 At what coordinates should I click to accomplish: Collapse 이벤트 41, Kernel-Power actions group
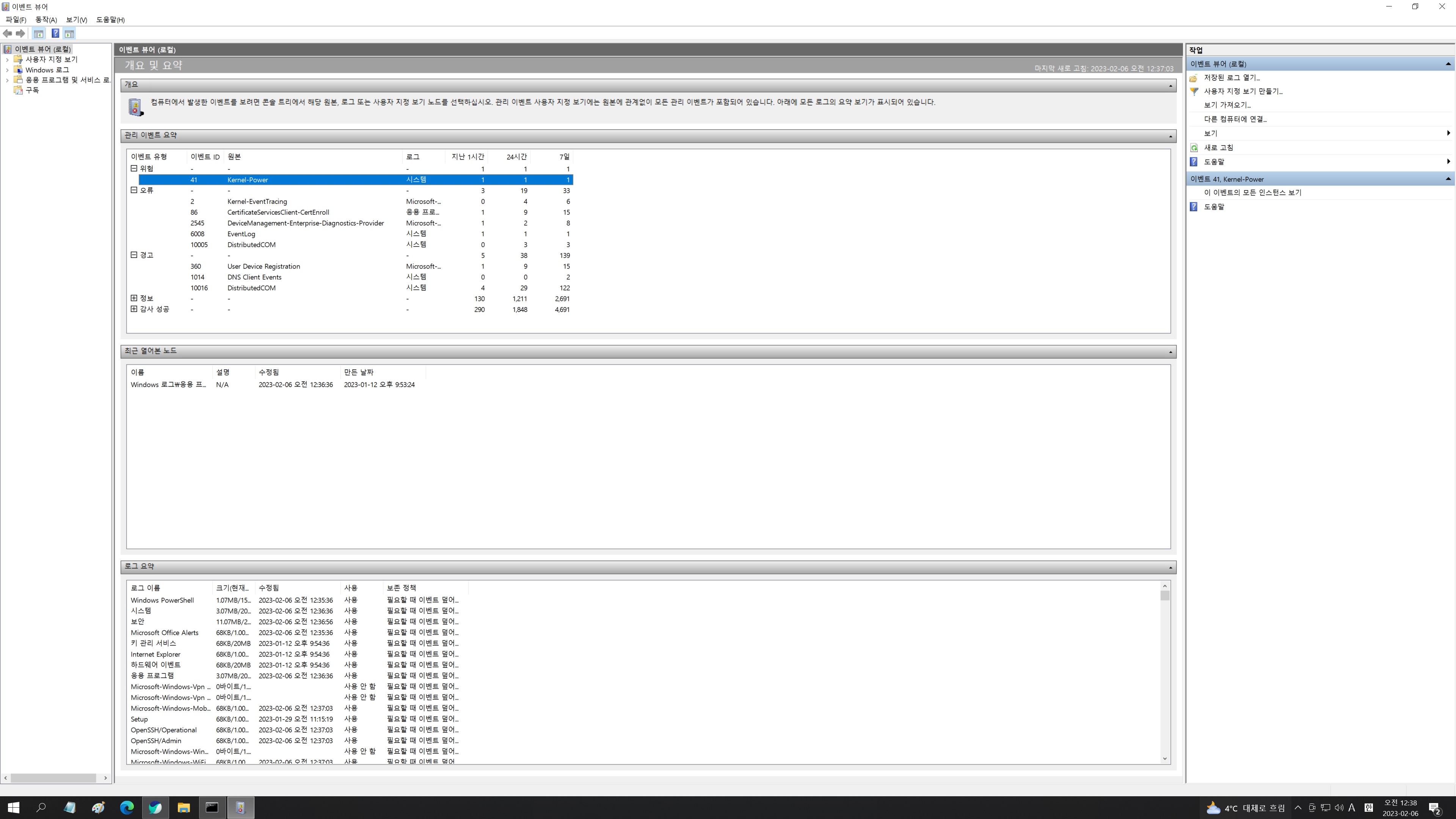(x=1448, y=179)
